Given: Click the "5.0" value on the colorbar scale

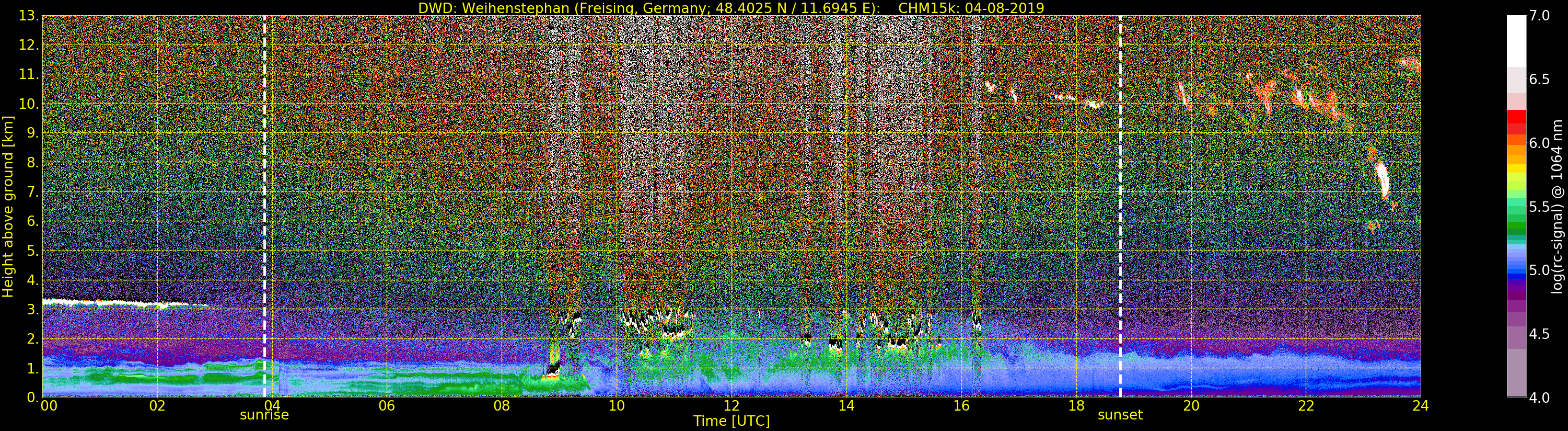Looking at the screenshot, I should point(1539,270).
